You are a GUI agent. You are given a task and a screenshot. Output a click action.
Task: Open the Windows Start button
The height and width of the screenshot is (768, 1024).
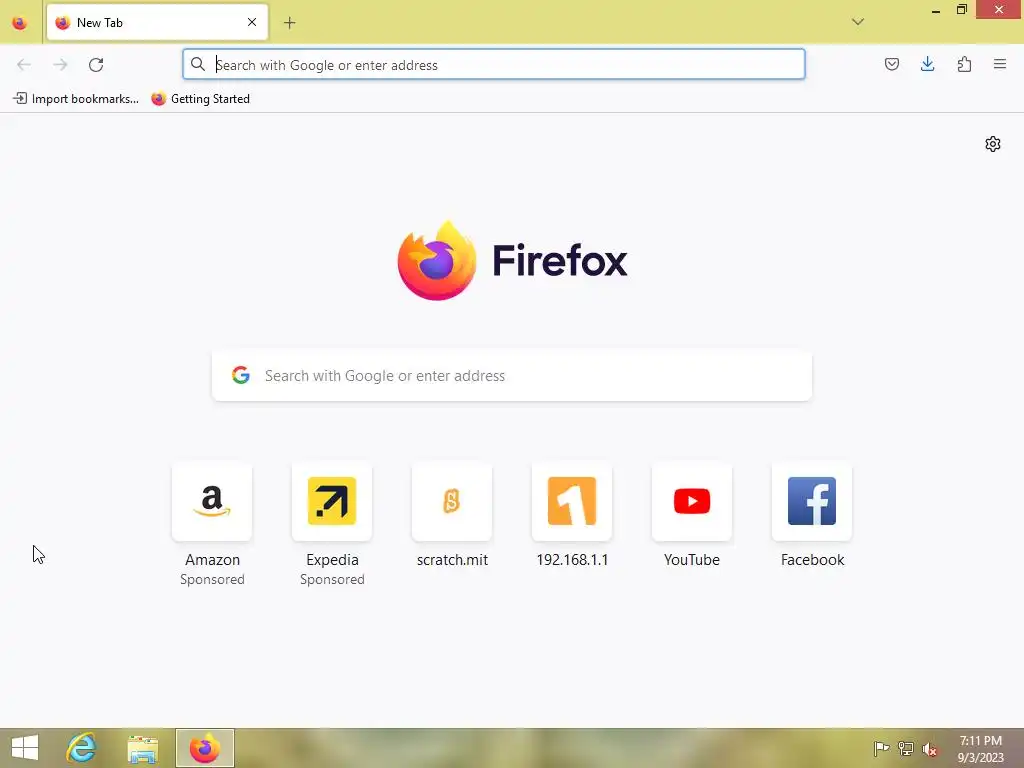click(25, 748)
